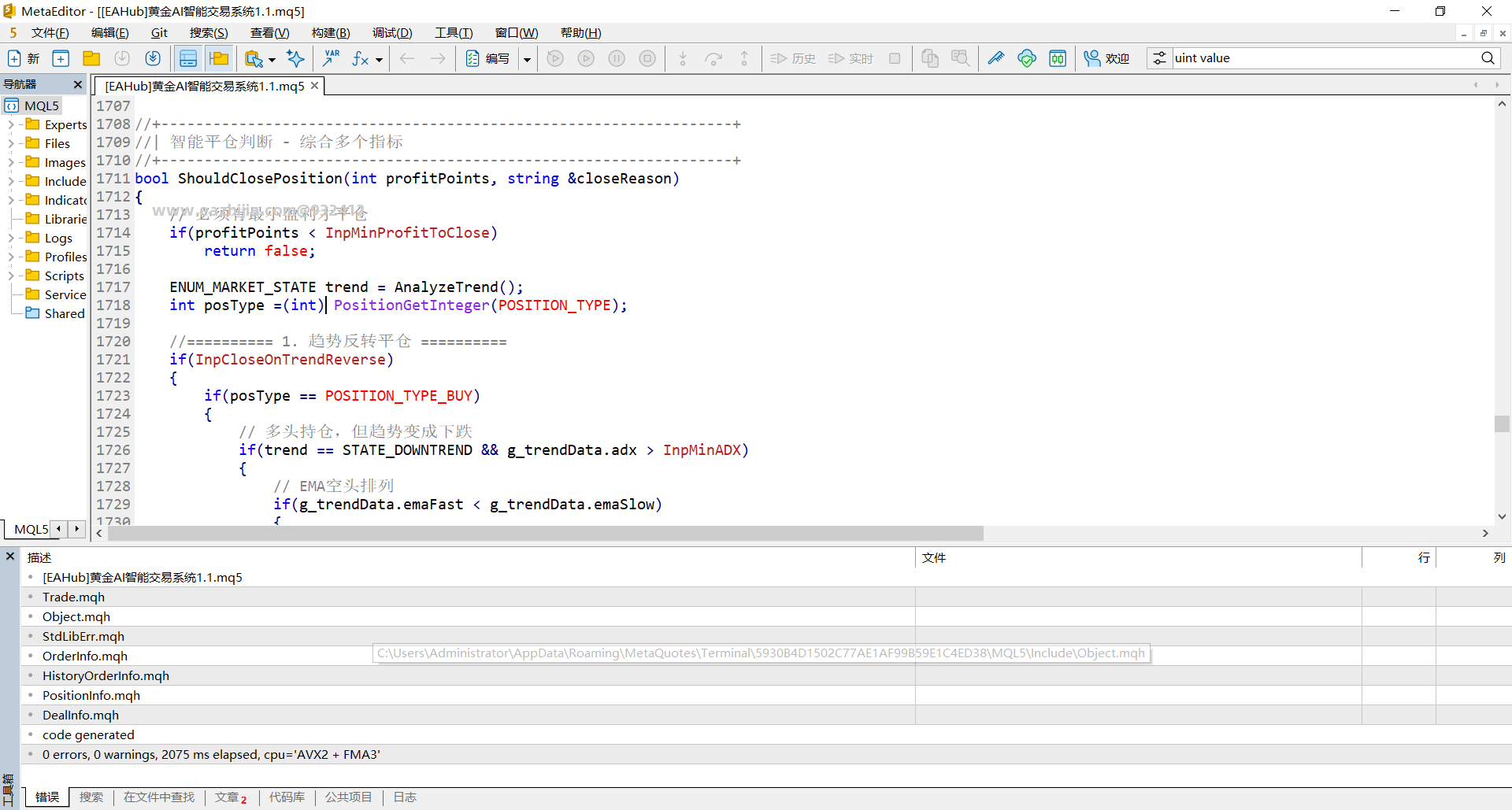Click the 欢迎 welcome button
The image size is (1512, 810).
1106,58
